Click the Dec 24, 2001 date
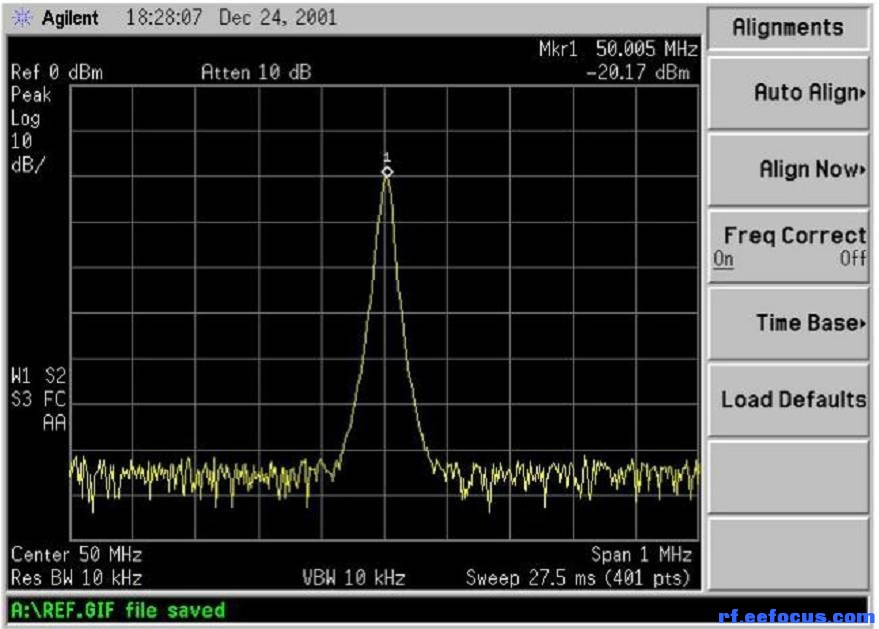Image resolution: width=879 pixels, height=629 pixels. click(x=278, y=18)
